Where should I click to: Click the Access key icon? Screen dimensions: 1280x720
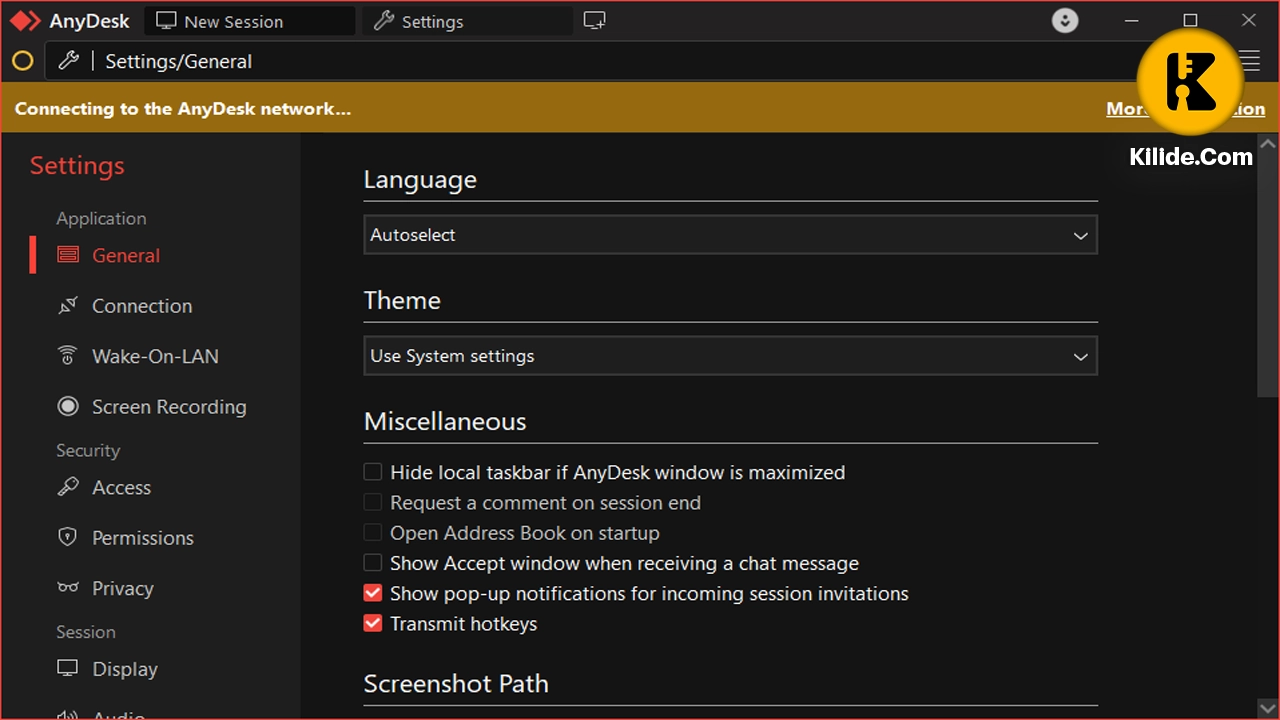(68, 487)
